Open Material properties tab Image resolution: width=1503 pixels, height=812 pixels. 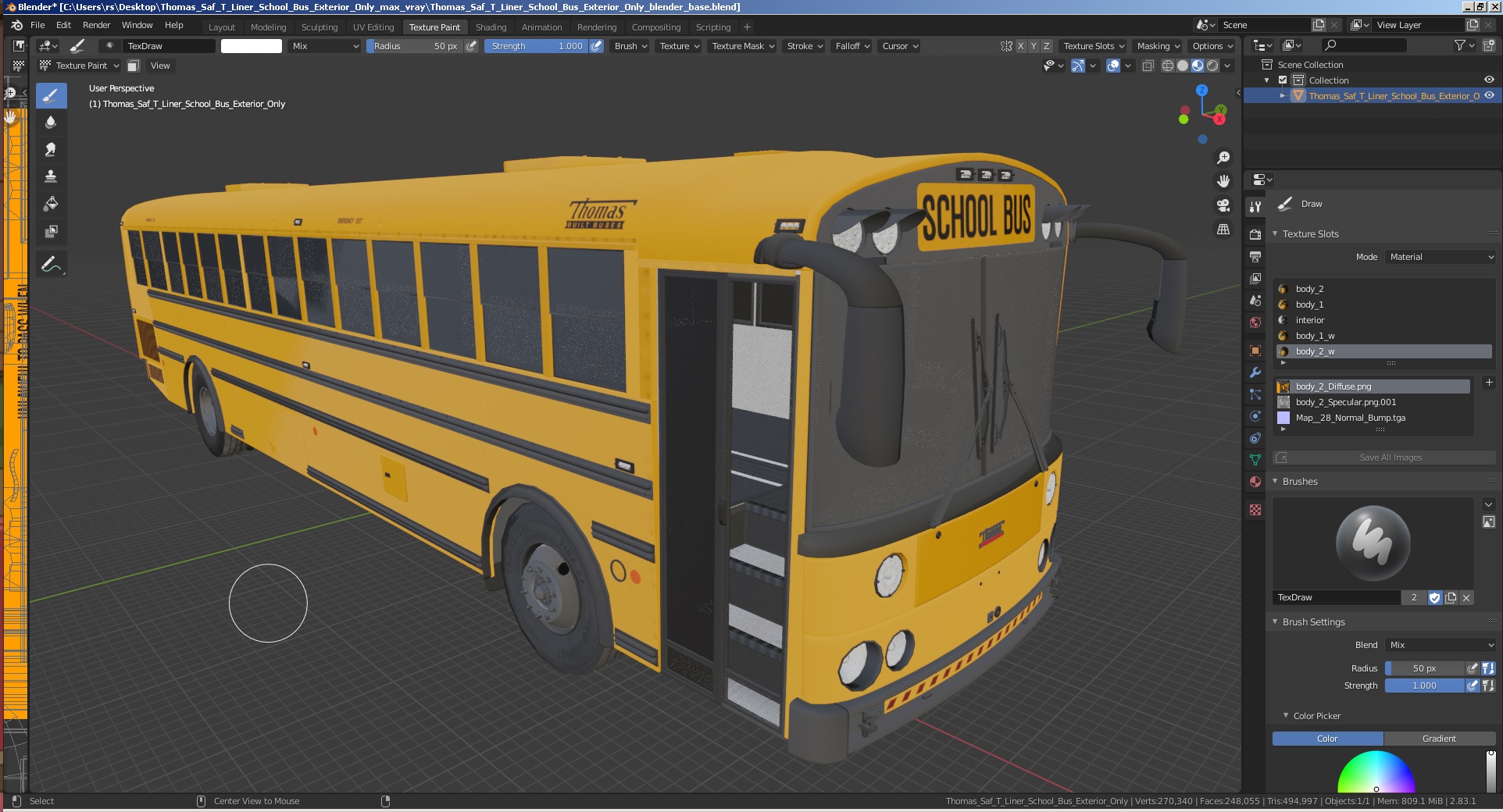point(1255,482)
